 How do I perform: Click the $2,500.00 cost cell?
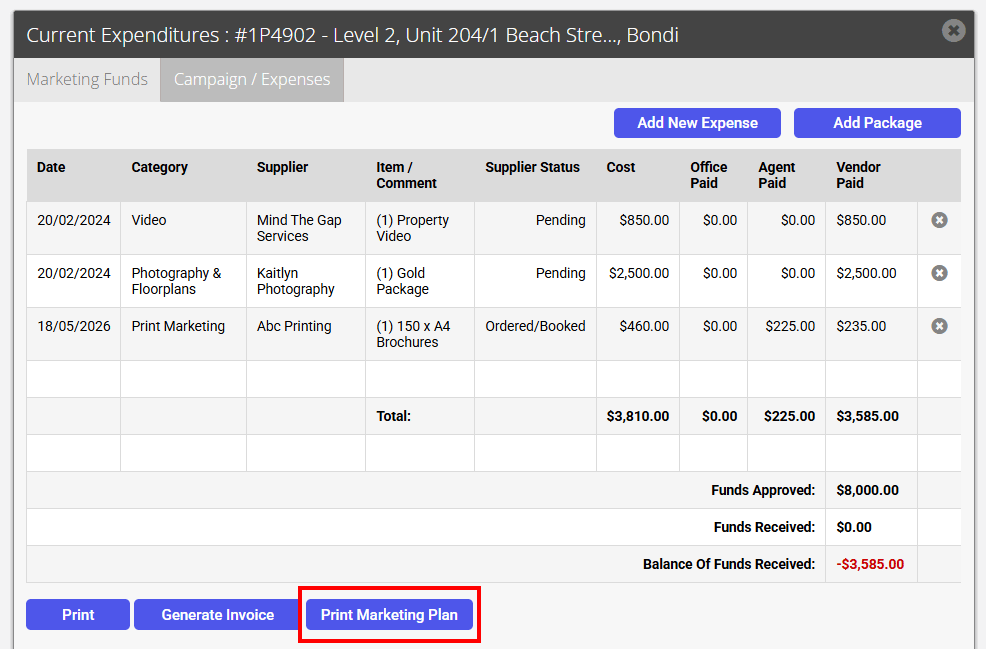tap(638, 281)
